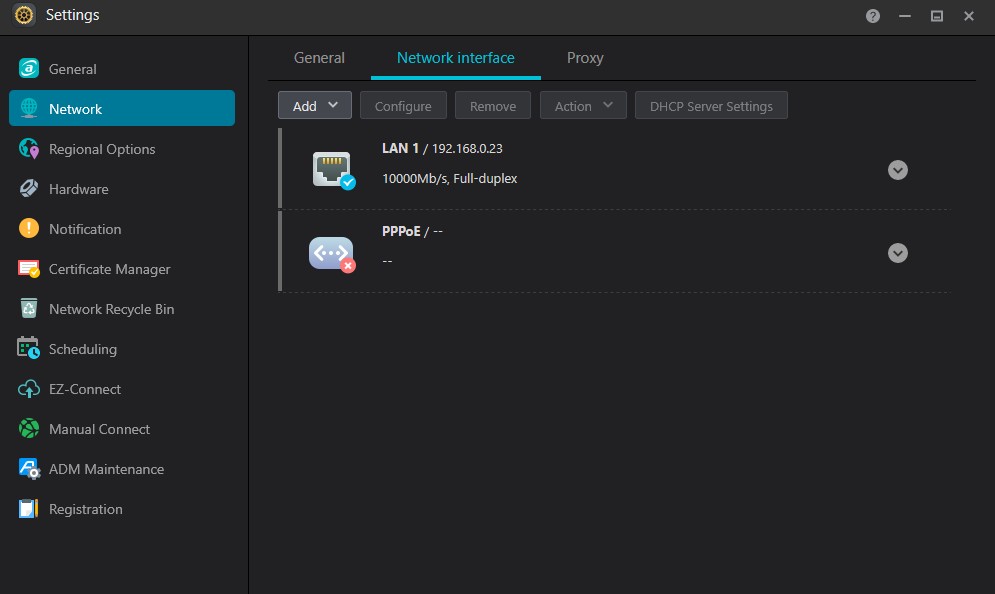This screenshot has width=995, height=594.
Task: Close the Settings window
Action: (x=968, y=16)
